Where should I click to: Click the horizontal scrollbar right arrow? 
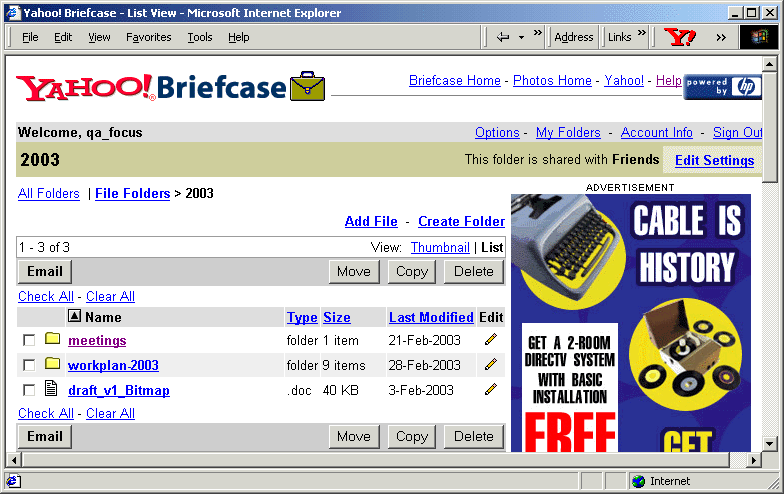point(754,460)
